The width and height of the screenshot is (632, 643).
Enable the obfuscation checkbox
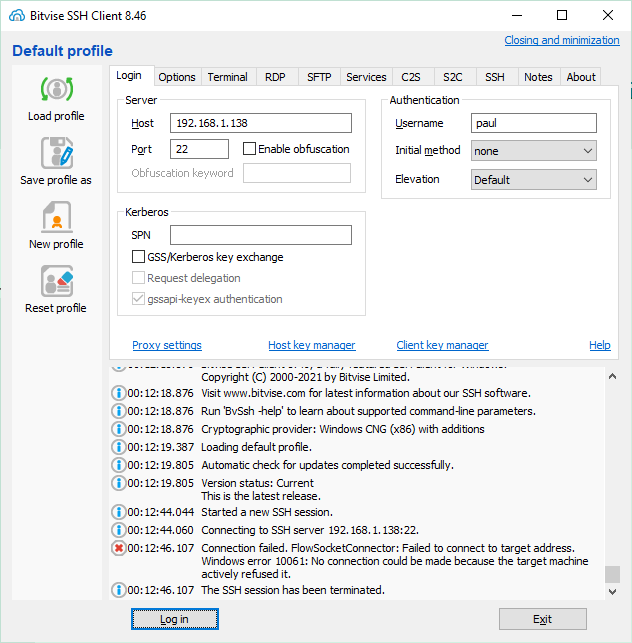[249, 148]
